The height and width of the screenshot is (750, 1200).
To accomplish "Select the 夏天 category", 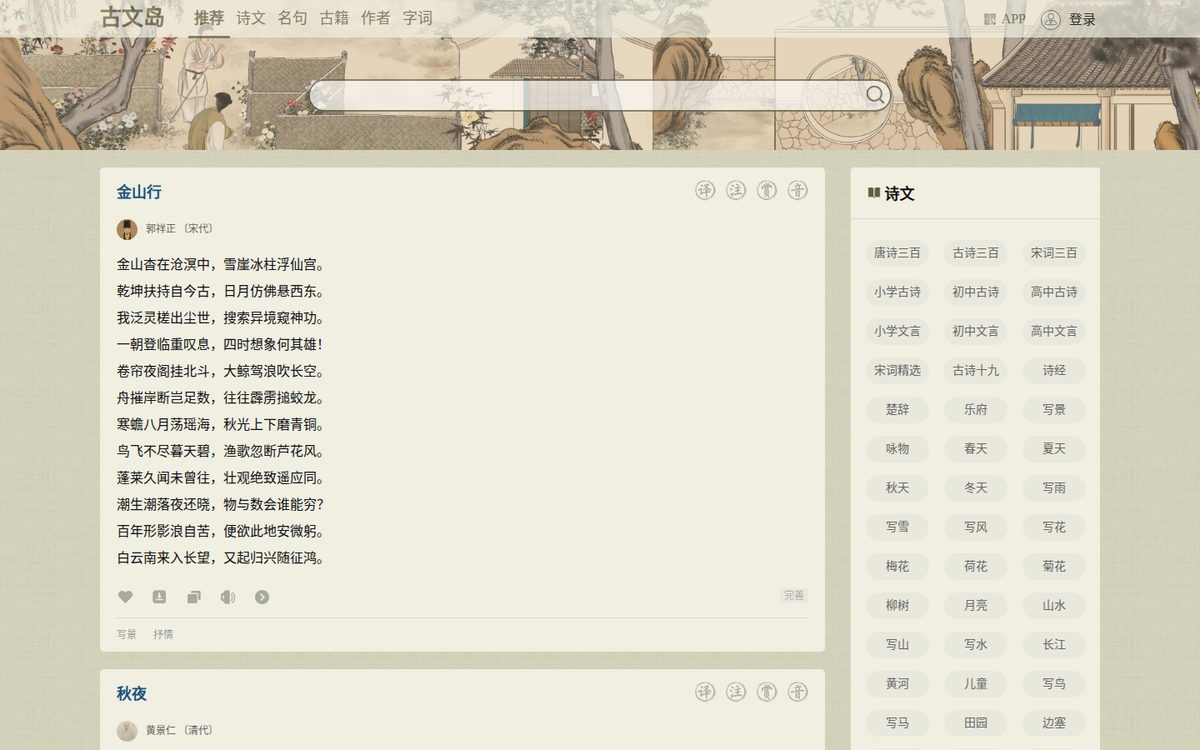I will pyautogui.click(x=1054, y=449).
